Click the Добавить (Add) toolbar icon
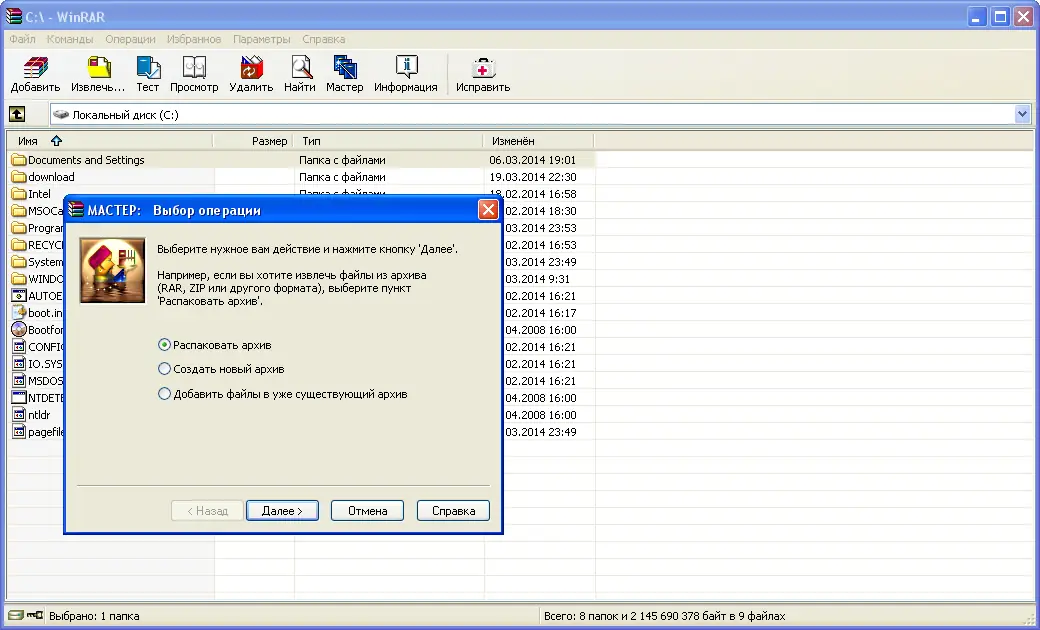 click(36, 68)
